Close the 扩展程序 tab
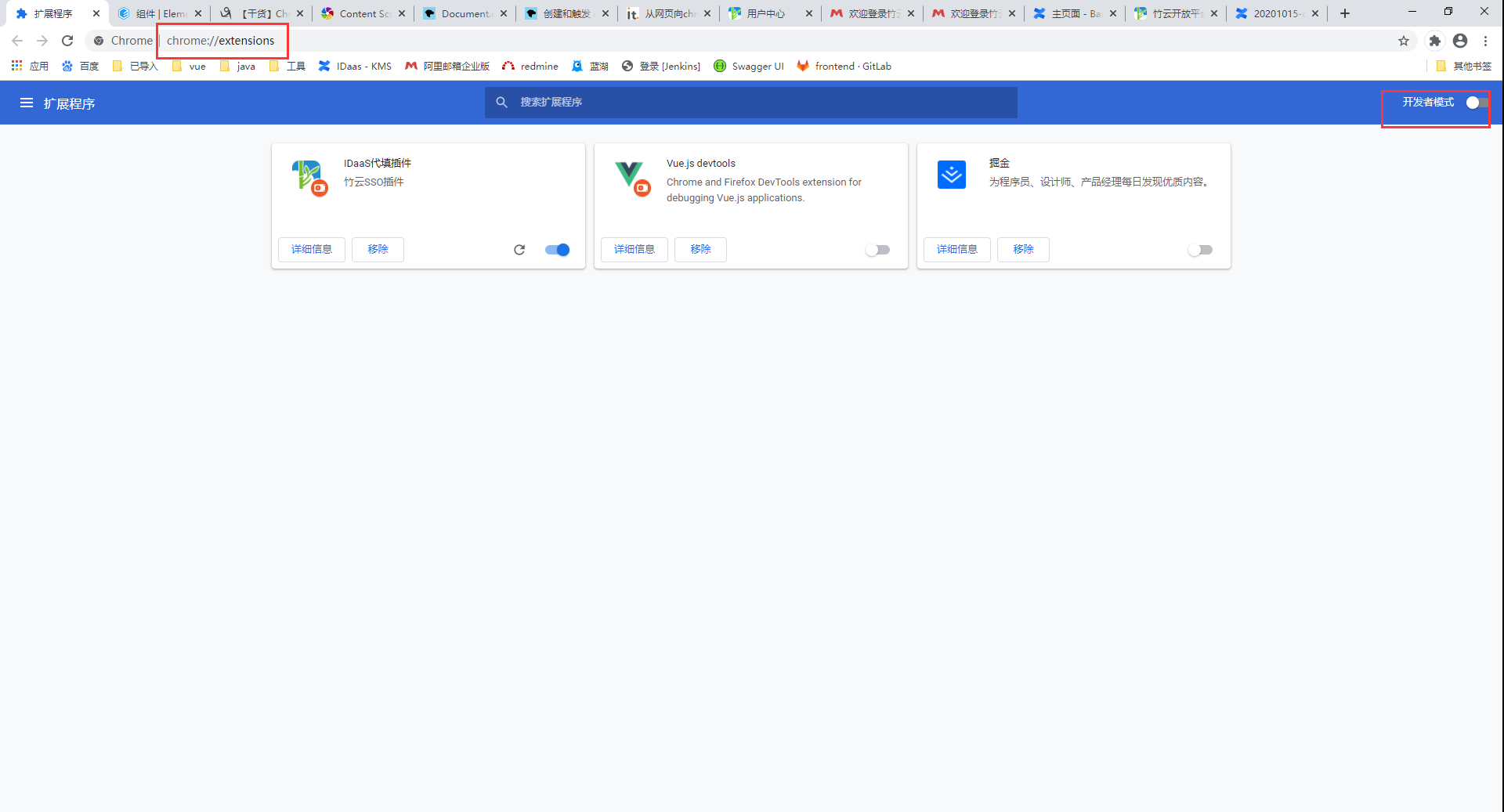The height and width of the screenshot is (812, 1504). (x=96, y=13)
